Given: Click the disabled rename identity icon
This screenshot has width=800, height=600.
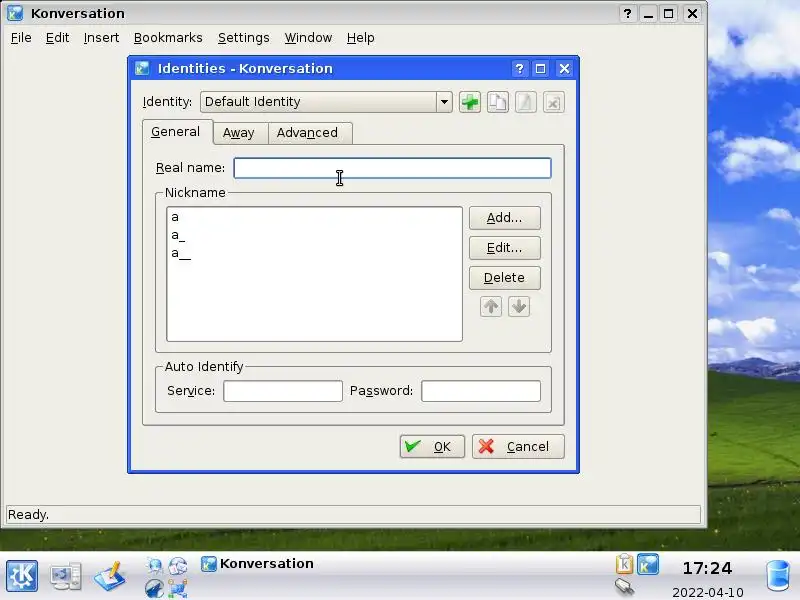Looking at the screenshot, I should coord(526,102).
